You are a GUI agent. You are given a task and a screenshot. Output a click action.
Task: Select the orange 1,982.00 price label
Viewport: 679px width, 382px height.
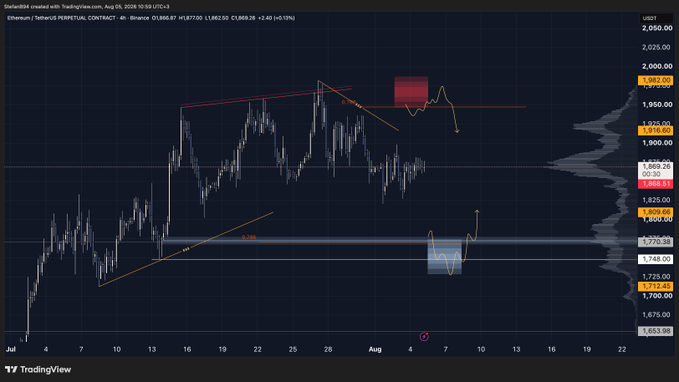coord(656,80)
